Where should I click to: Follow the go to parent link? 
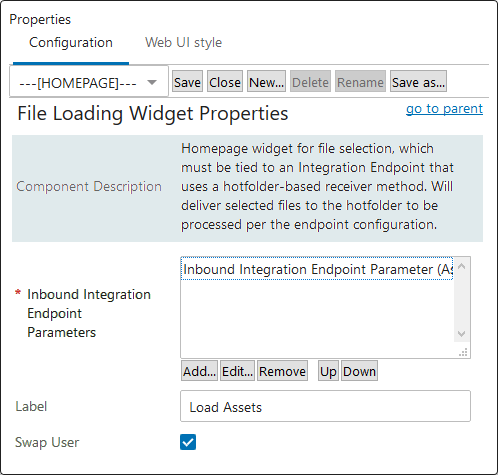(444, 109)
